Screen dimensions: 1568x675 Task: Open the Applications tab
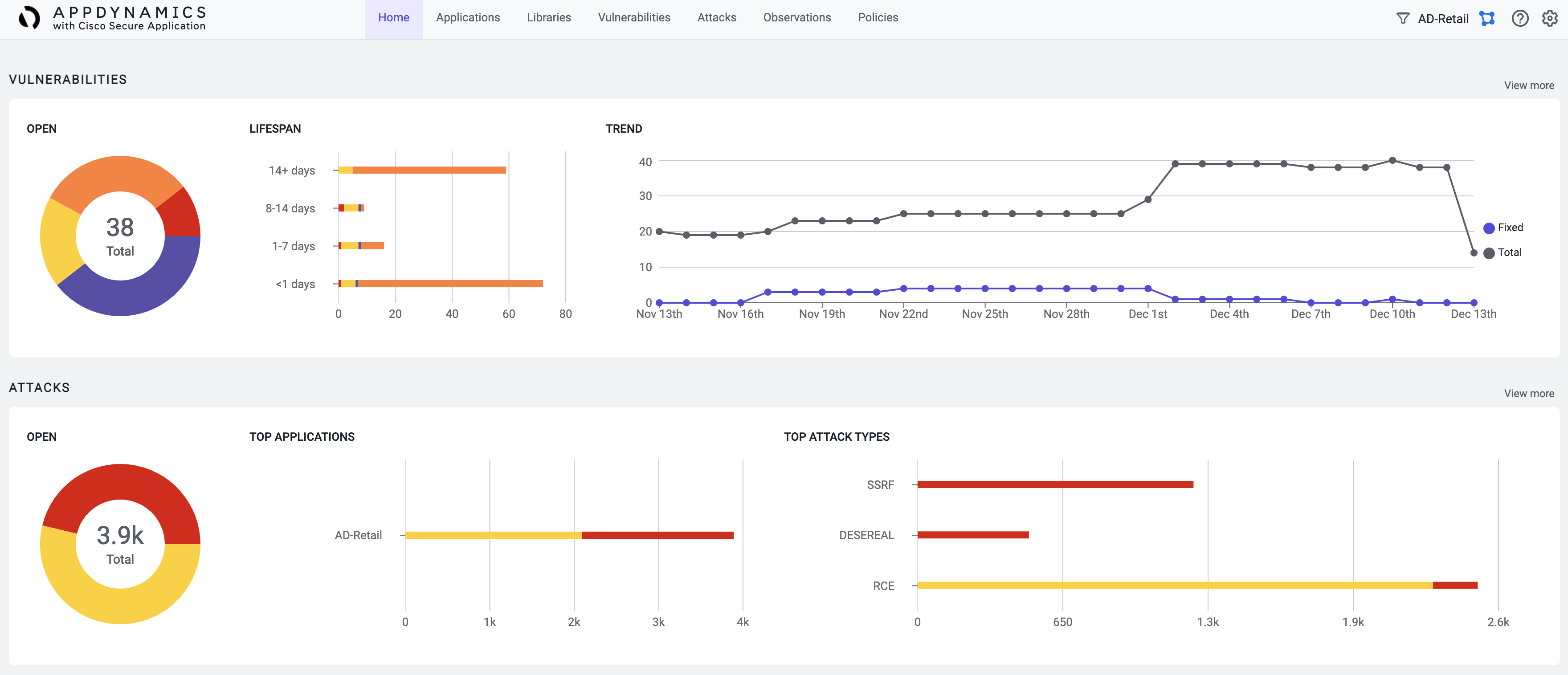click(x=467, y=18)
